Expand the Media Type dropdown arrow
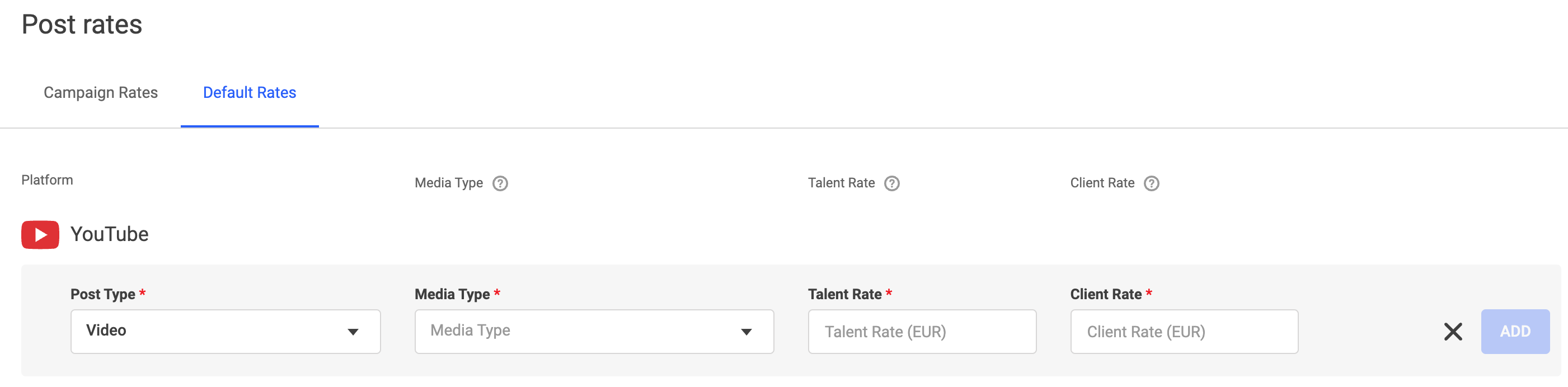 [747, 332]
